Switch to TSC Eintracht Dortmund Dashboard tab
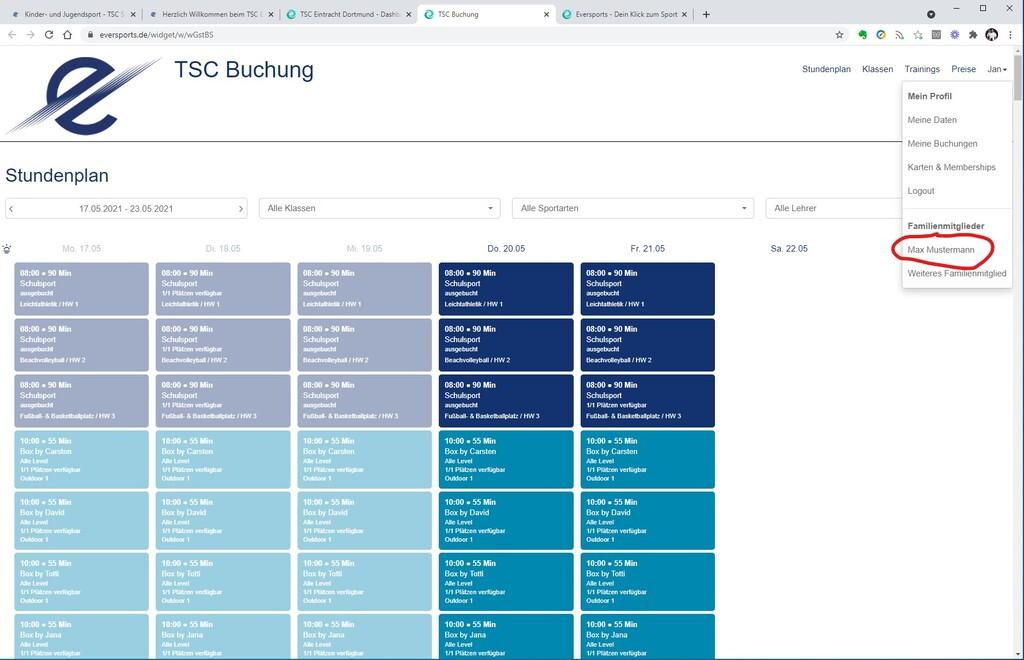The height and width of the screenshot is (660, 1024). click(x=347, y=14)
